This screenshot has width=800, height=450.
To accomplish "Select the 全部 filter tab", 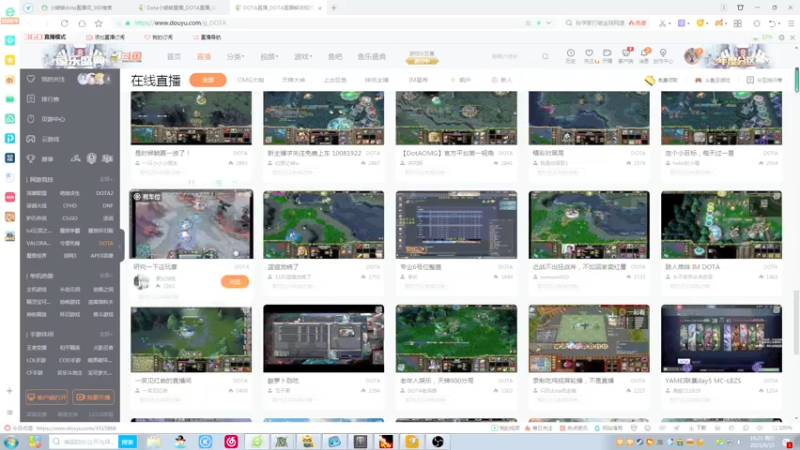I will tap(208, 80).
